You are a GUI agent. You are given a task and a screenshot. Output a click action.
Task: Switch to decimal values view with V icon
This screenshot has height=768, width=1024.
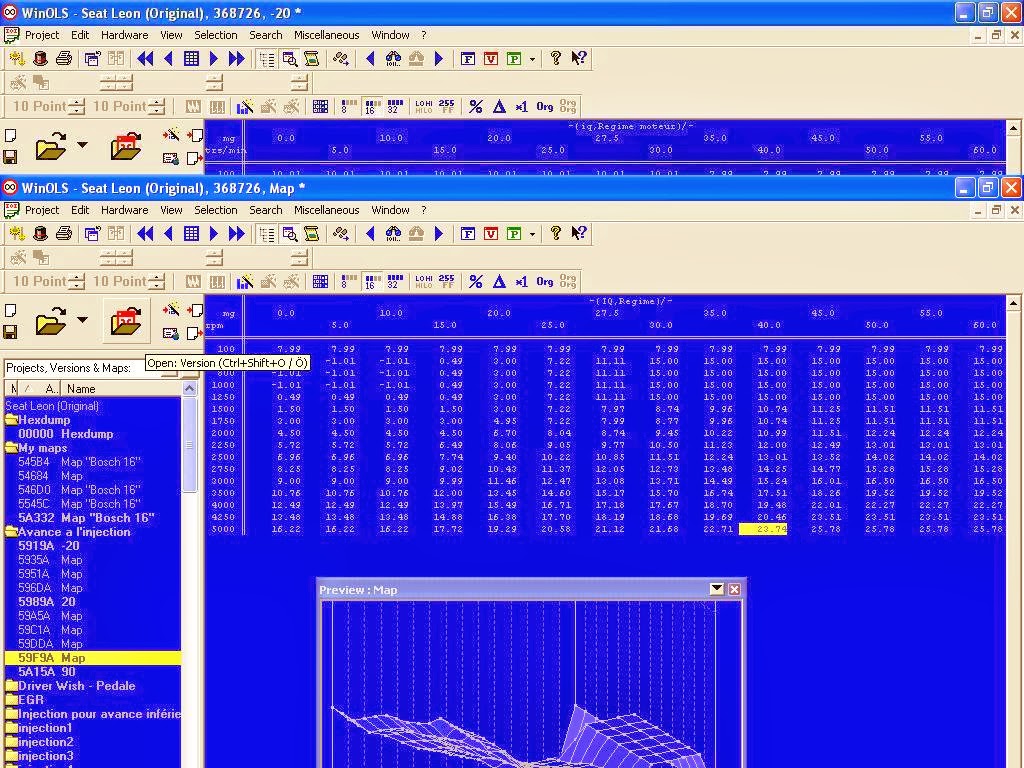[x=491, y=233]
